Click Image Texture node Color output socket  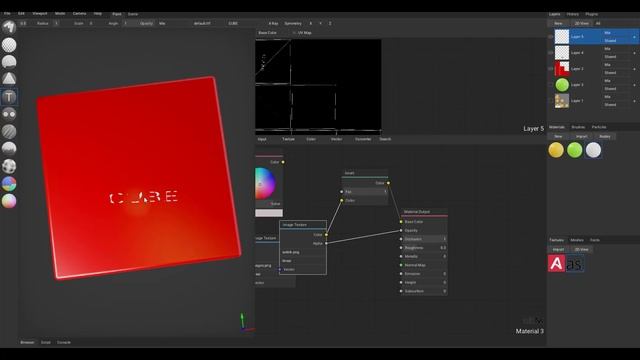click(x=326, y=235)
